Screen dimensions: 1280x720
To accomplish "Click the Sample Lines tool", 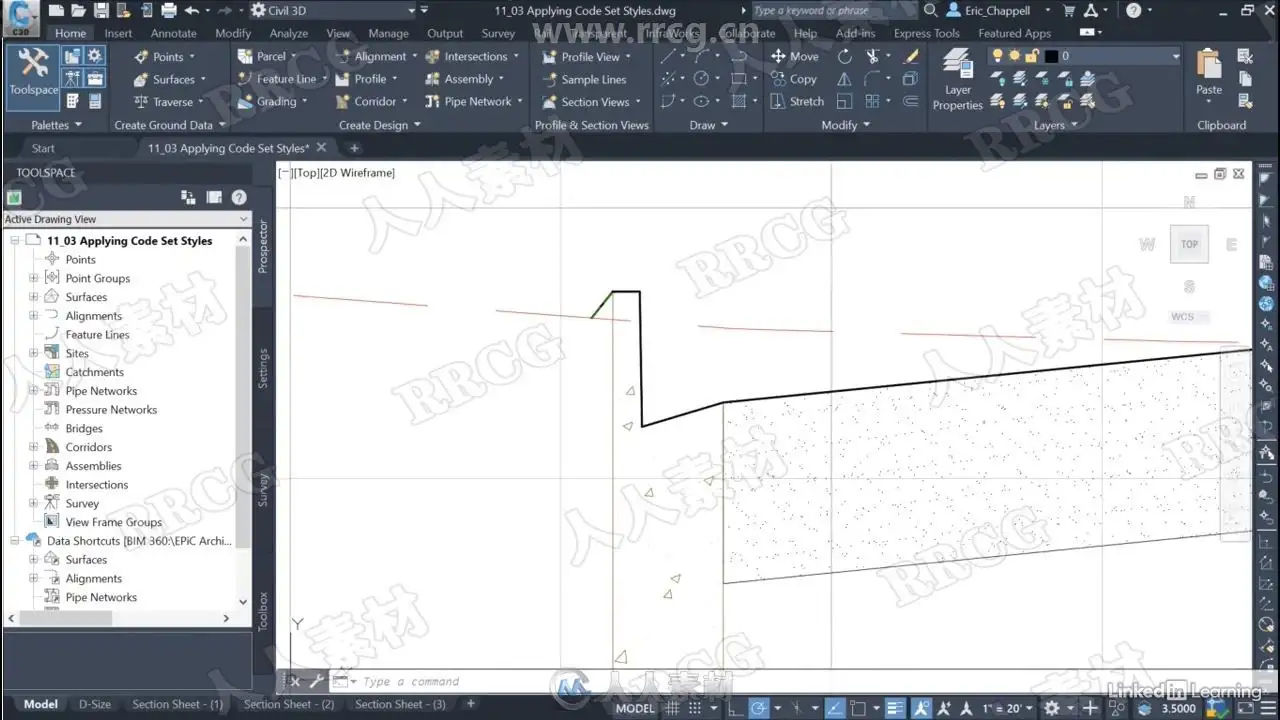I will point(585,79).
